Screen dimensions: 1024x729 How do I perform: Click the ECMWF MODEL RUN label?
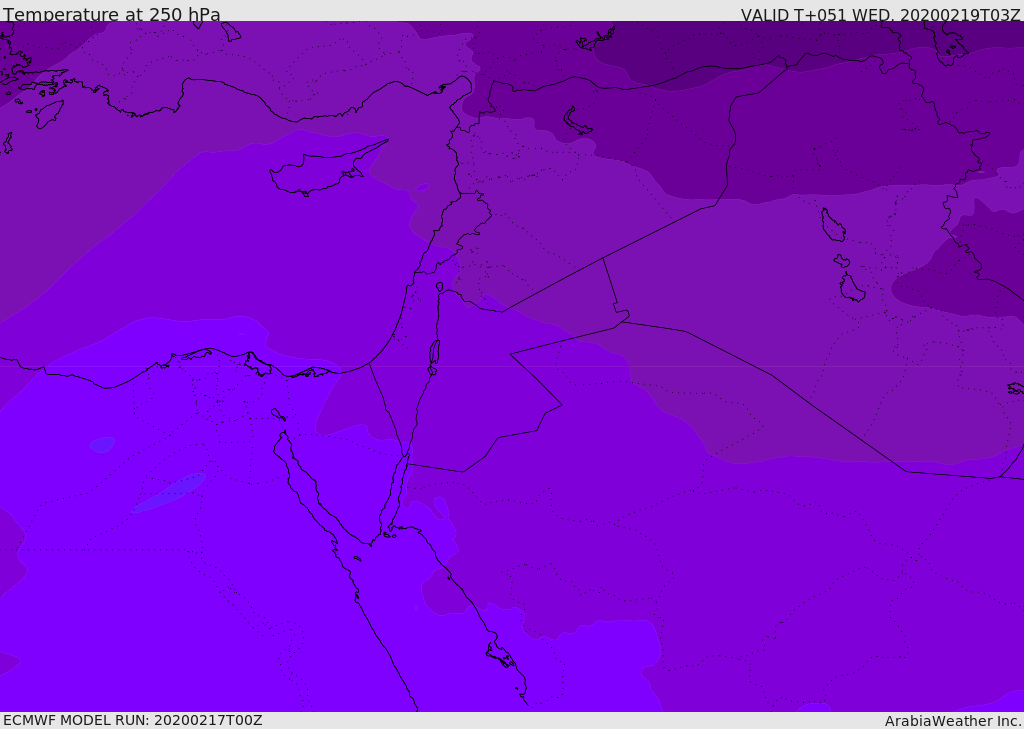click(x=132, y=720)
